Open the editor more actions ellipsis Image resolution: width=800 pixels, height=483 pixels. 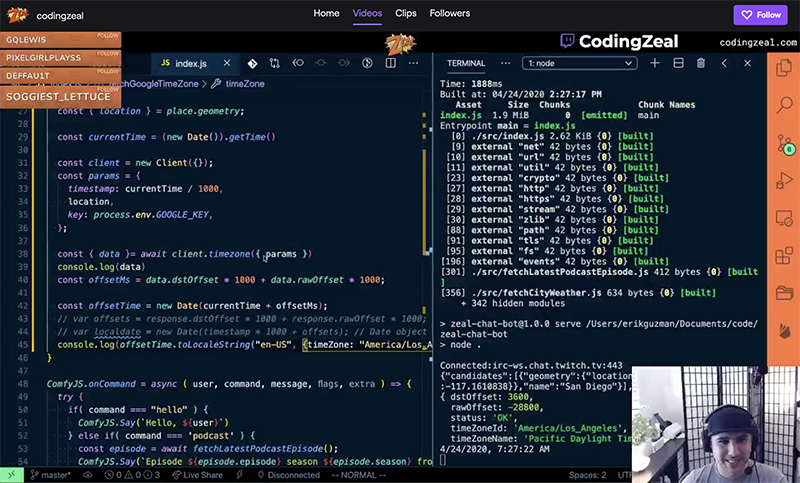413,63
